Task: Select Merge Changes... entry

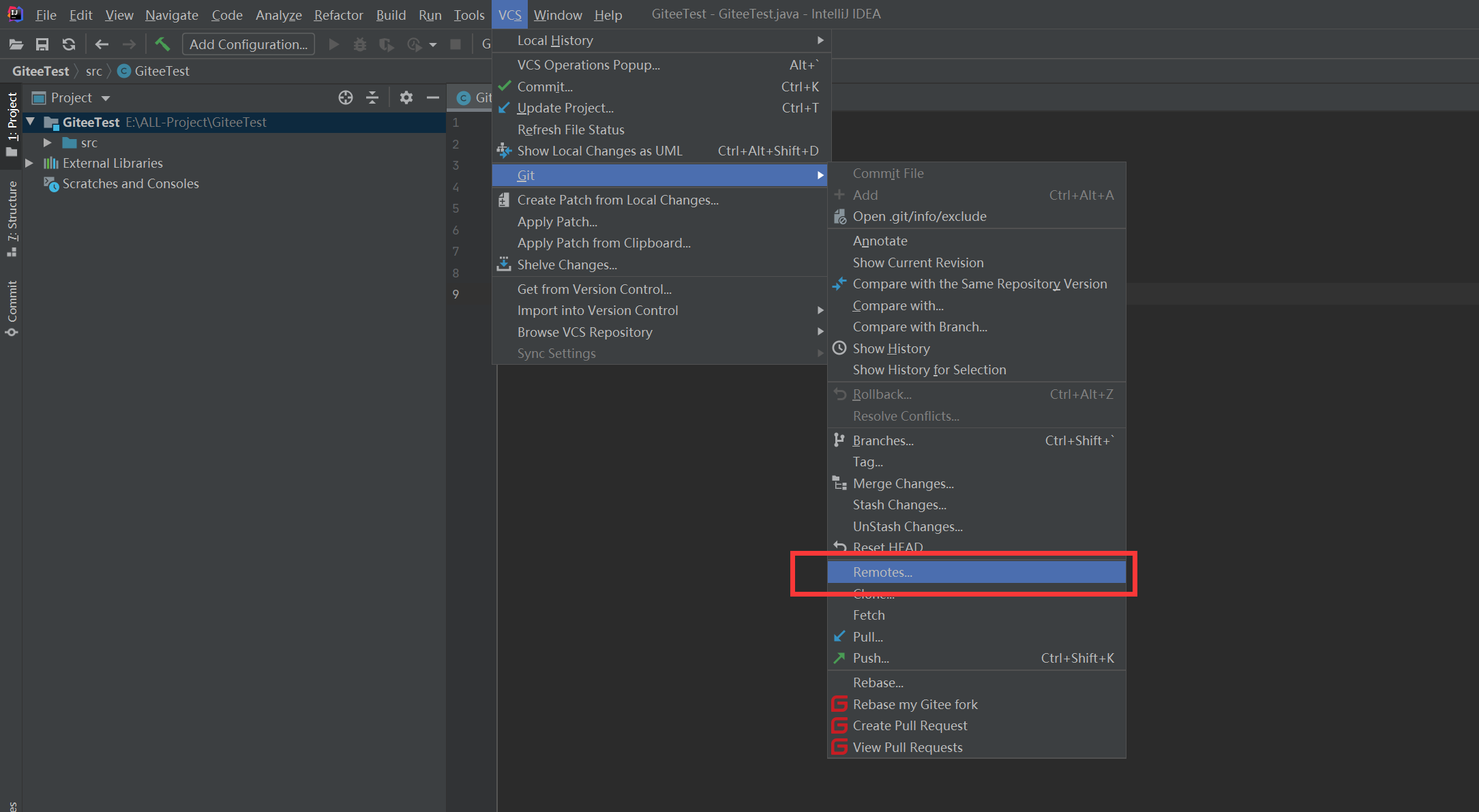Action: coord(976,483)
